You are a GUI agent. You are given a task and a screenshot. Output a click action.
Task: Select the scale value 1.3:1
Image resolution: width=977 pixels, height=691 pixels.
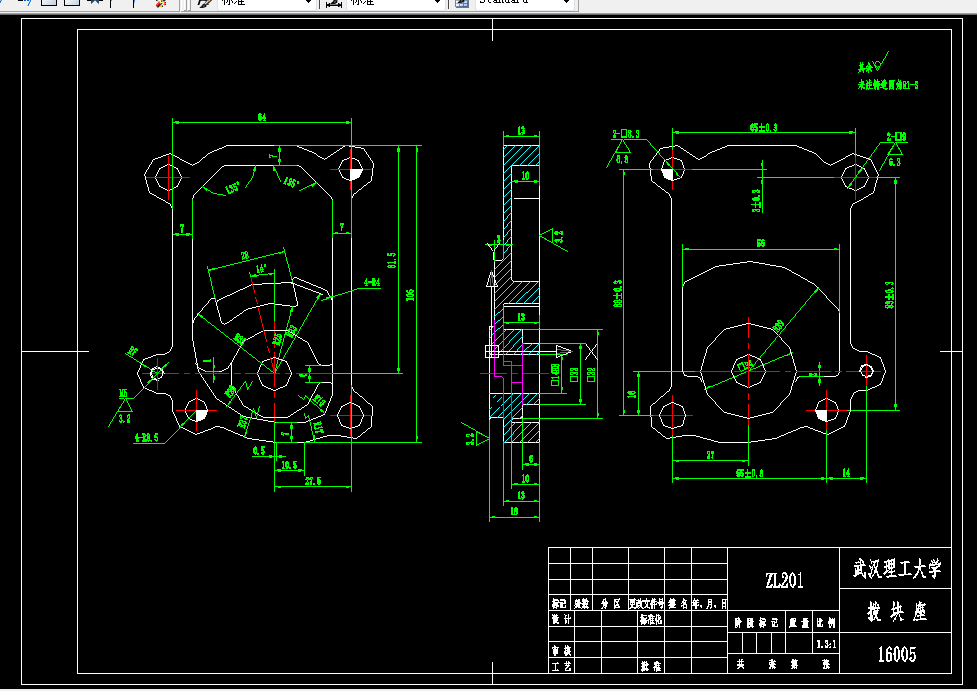tap(826, 644)
